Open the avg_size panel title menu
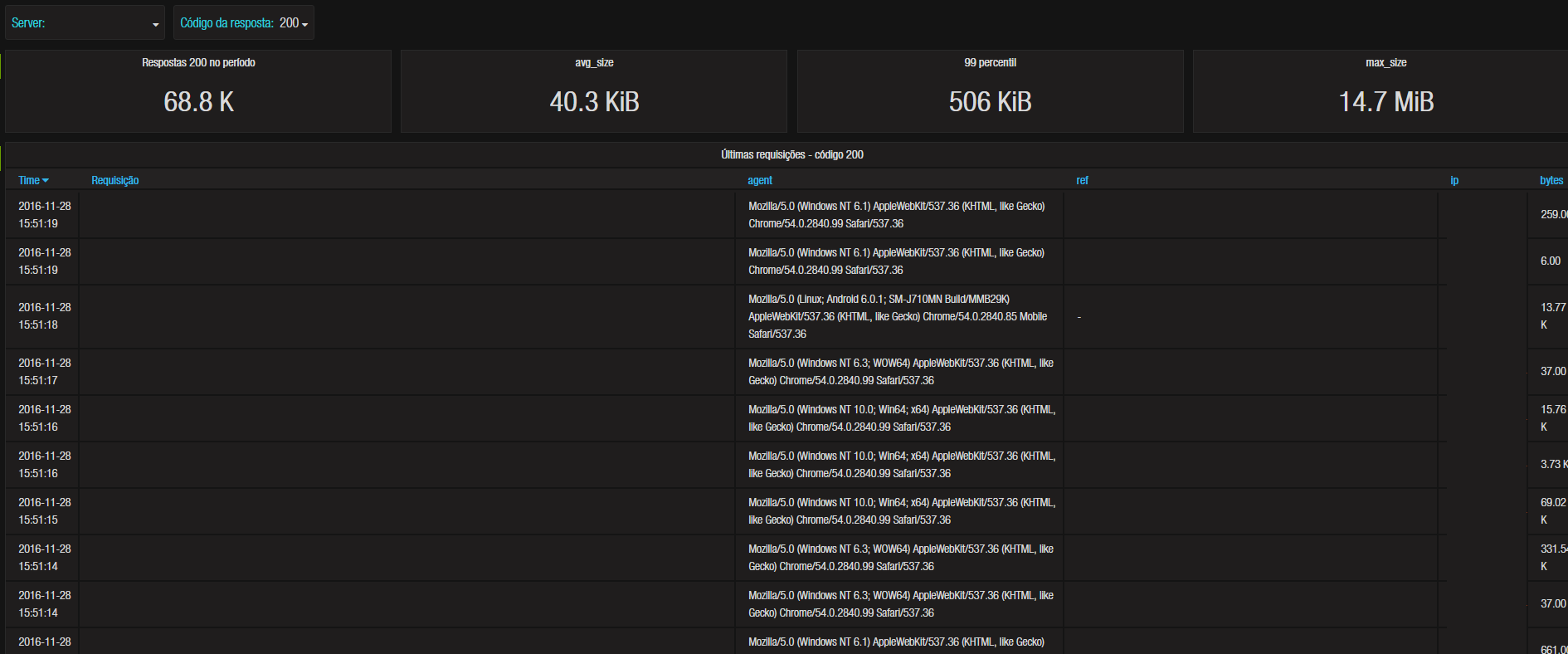This screenshot has height=654, width=1568. tap(594, 63)
